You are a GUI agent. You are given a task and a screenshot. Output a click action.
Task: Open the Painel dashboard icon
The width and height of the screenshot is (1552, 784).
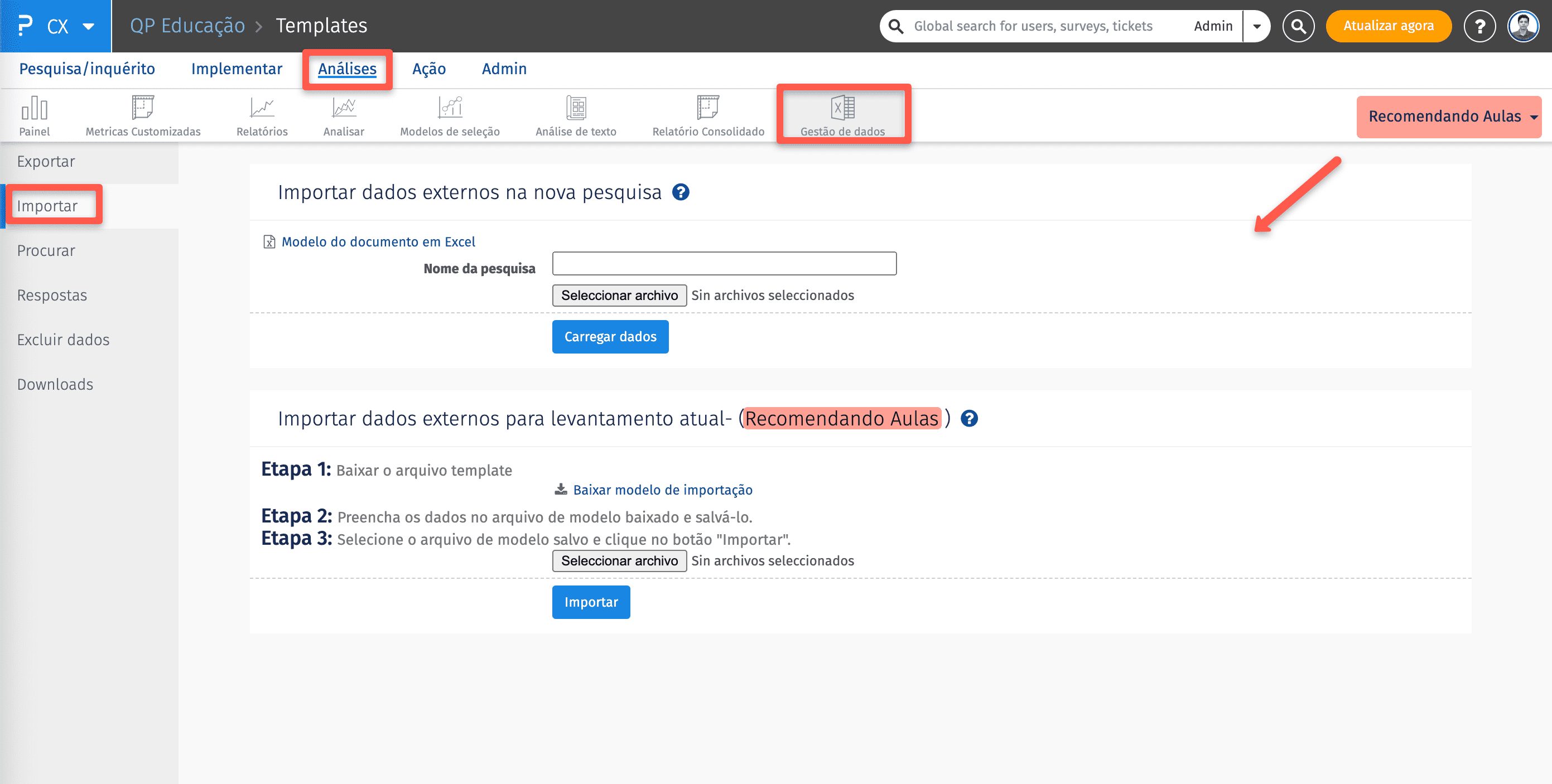(x=35, y=115)
